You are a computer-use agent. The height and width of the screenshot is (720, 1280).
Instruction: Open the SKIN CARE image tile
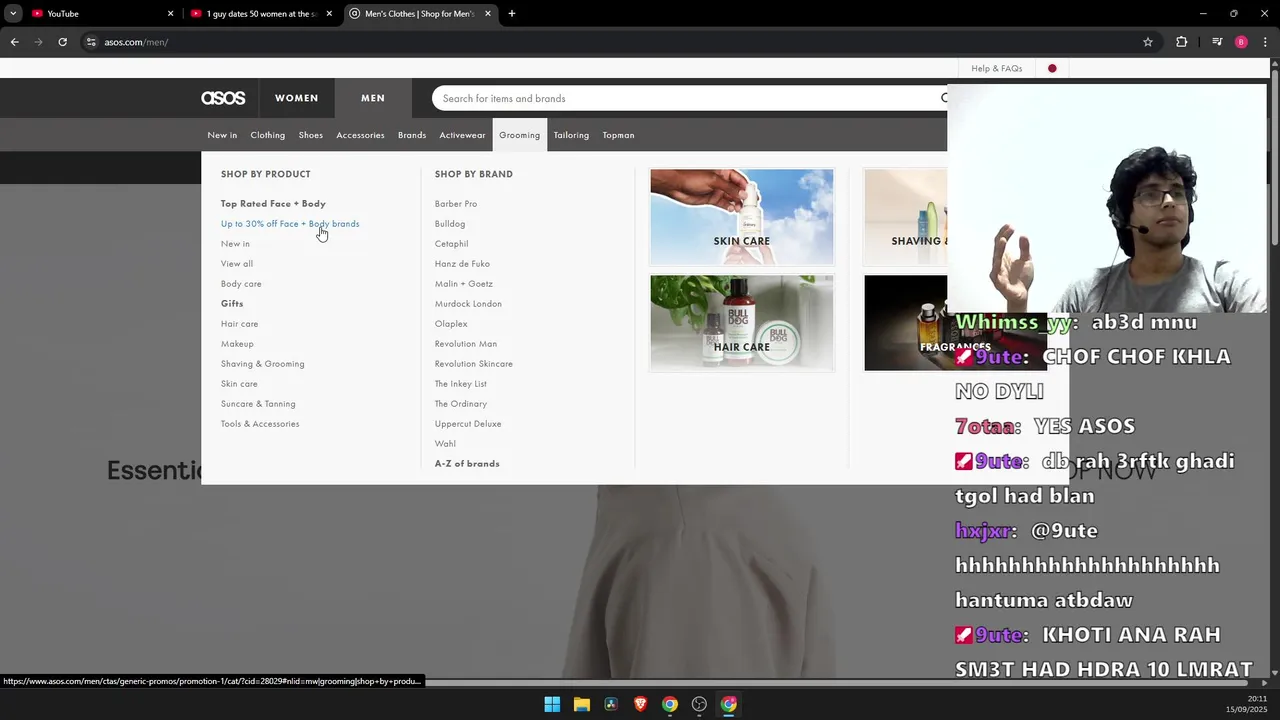(742, 217)
